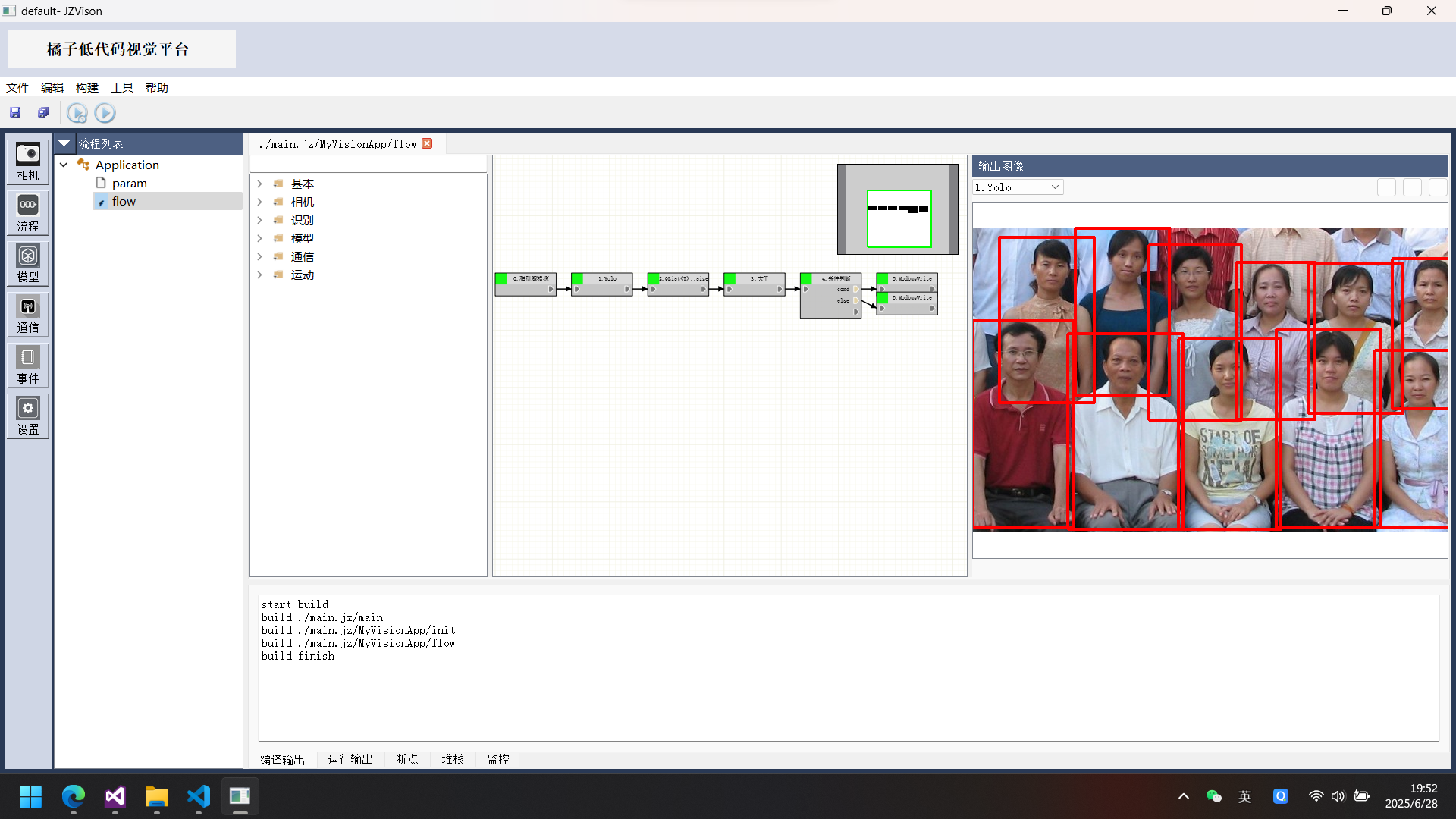Switch to the 堆栈 tab

point(453,759)
